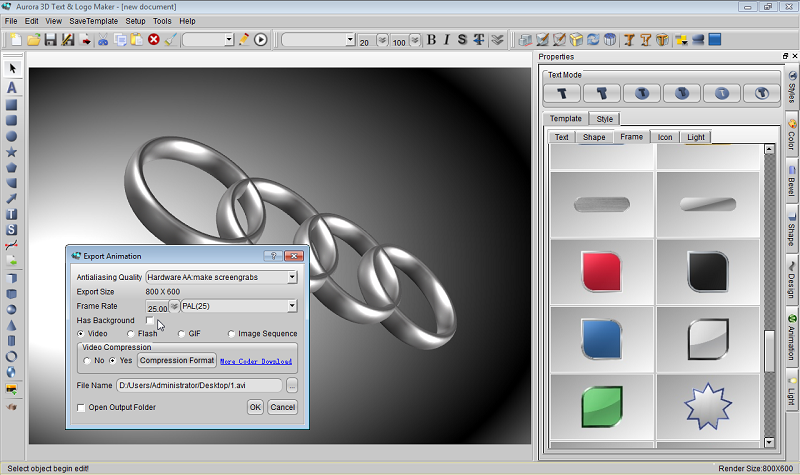Click the paste clipboard icon
The width and height of the screenshot is (800, 475).
[137, 39]
